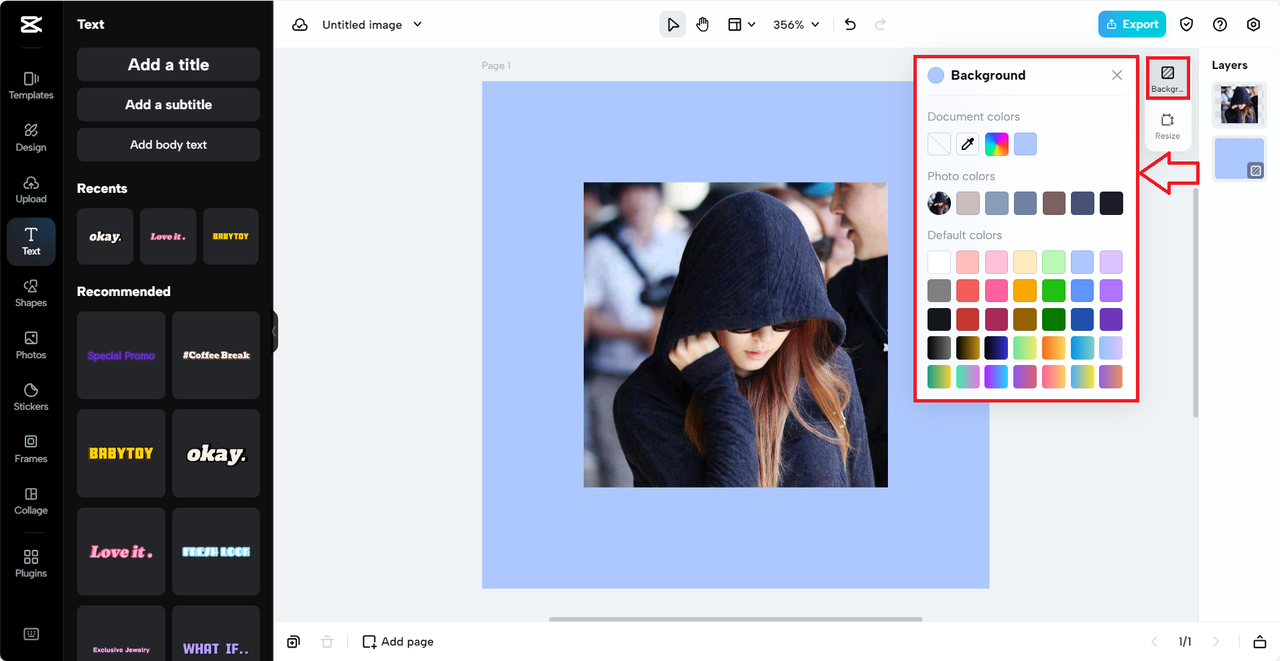This screenshot has height=661, width=1280.
Task: Select the photo layer thumbnail
Action: (x=1240, y=104)
